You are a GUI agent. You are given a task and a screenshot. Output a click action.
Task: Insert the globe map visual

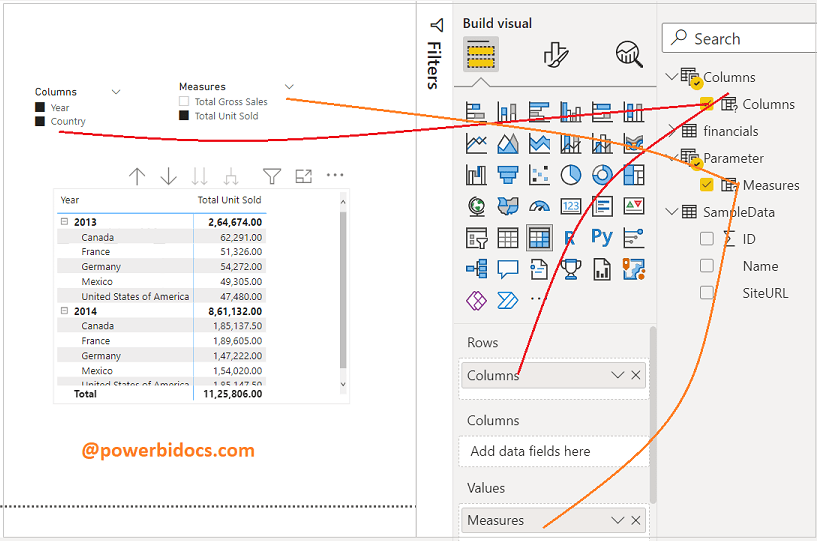click(x=476, y=206)
